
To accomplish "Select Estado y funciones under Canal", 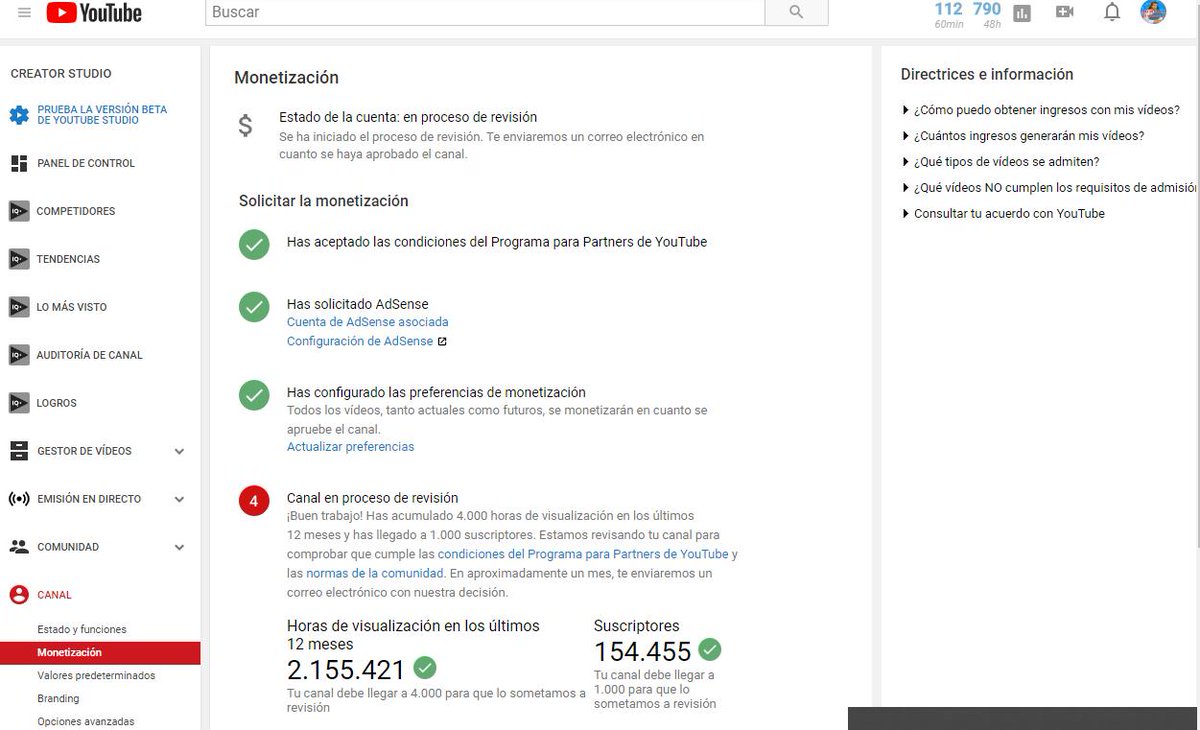I will 82,630.
